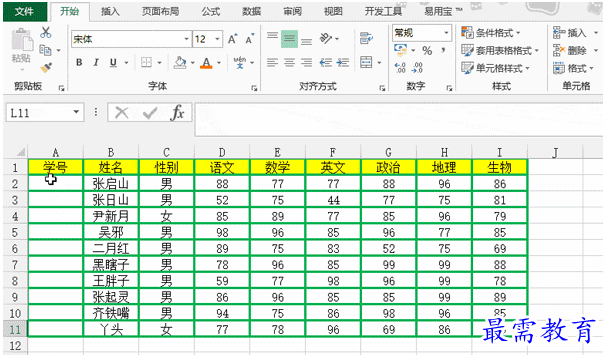The width and height of the screenshot is (604, 362).
Task: Switch to the 公式 tab
Action: tap(211, 12)
